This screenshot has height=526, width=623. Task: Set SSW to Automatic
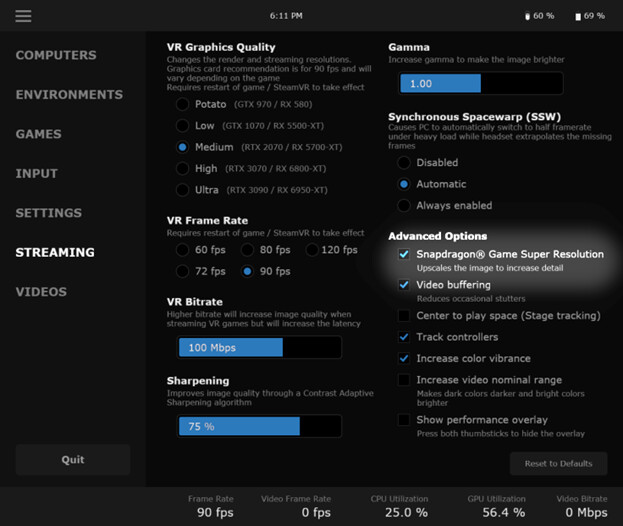[404, 184]
